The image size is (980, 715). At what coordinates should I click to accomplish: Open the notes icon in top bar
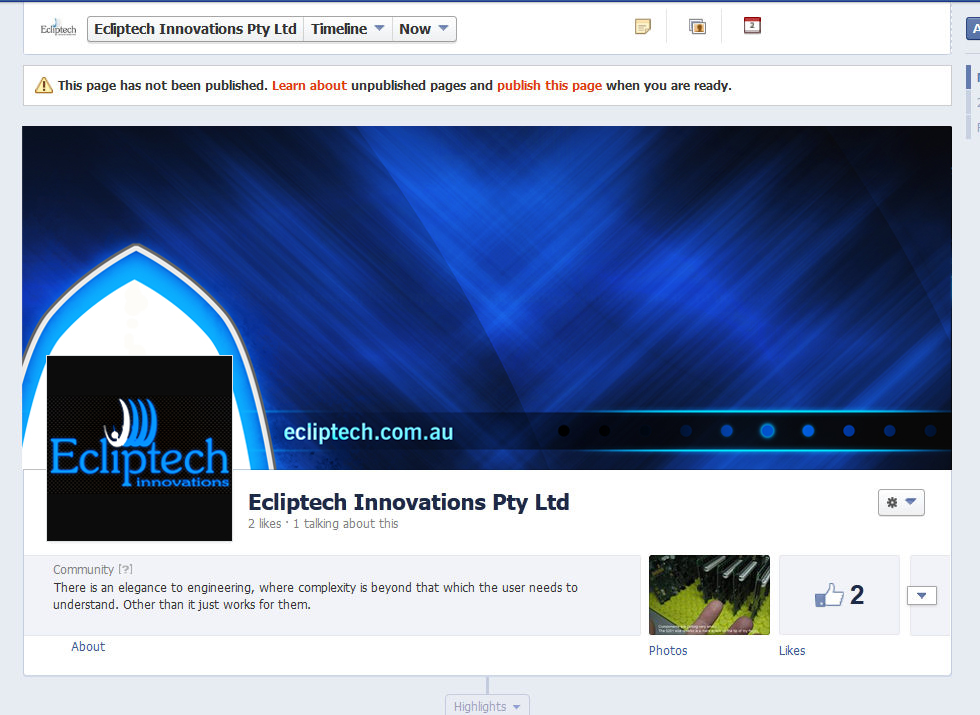[642, 27]
